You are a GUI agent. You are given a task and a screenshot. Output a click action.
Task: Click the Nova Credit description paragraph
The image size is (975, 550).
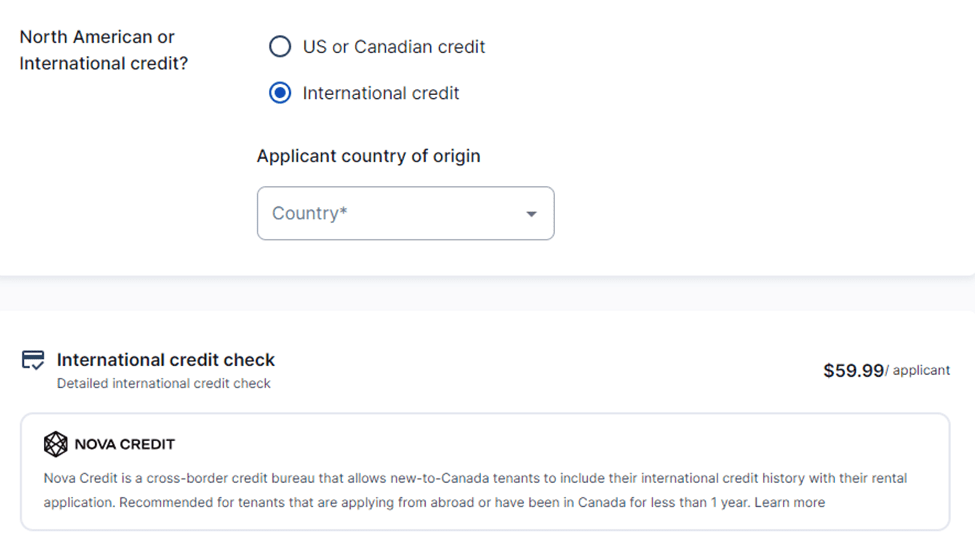476,490
